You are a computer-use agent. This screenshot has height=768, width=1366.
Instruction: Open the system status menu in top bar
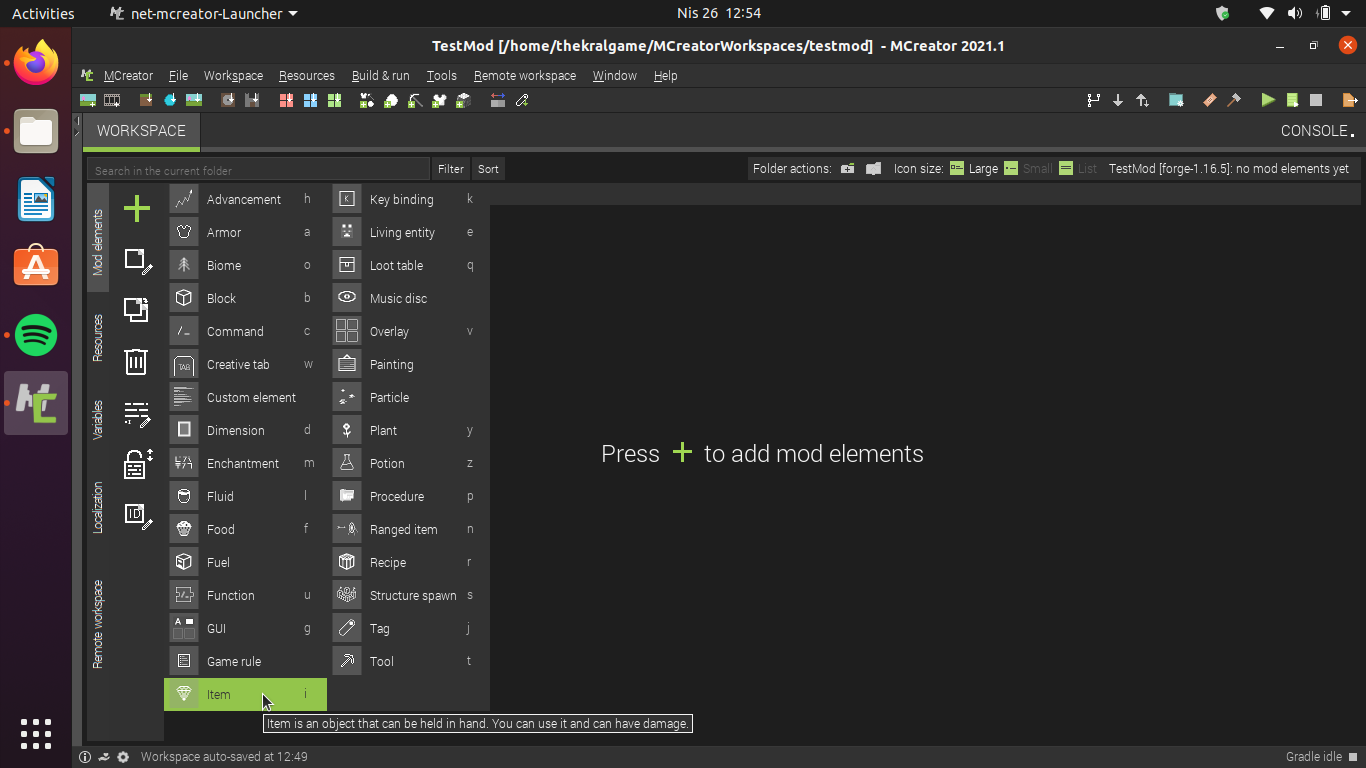point(1305,14)
